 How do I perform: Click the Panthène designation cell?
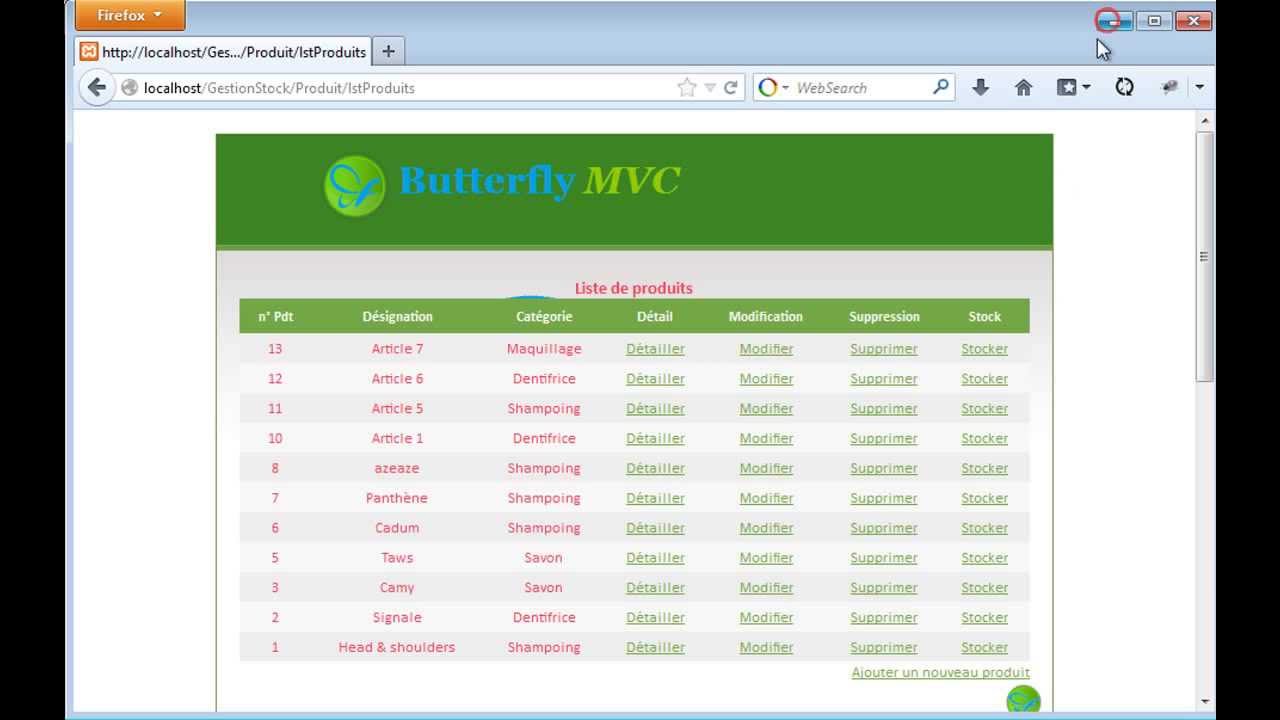pyautogui.click(x=397, y=498)
